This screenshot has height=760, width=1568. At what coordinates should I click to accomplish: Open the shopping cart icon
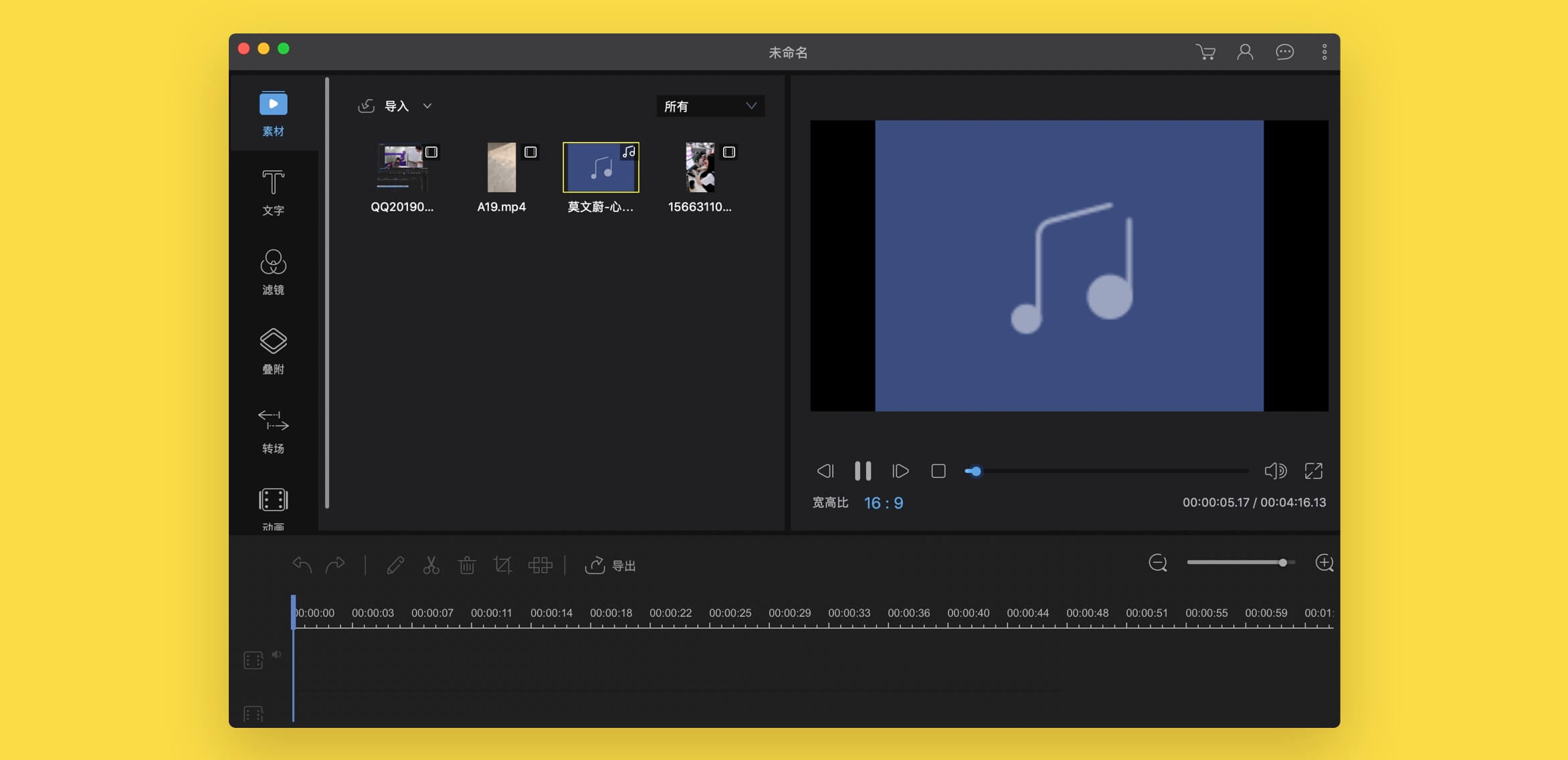click(1205, 52)
